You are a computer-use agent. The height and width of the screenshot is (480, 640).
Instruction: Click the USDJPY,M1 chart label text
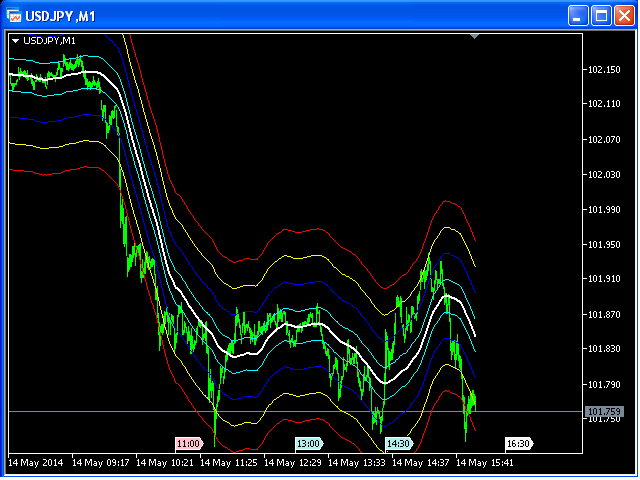(x=49, y=41)
